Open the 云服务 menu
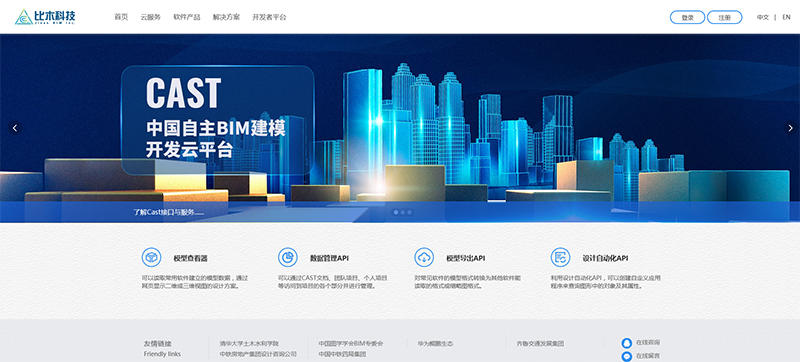The image size is (800, 362). coord(151,17)
